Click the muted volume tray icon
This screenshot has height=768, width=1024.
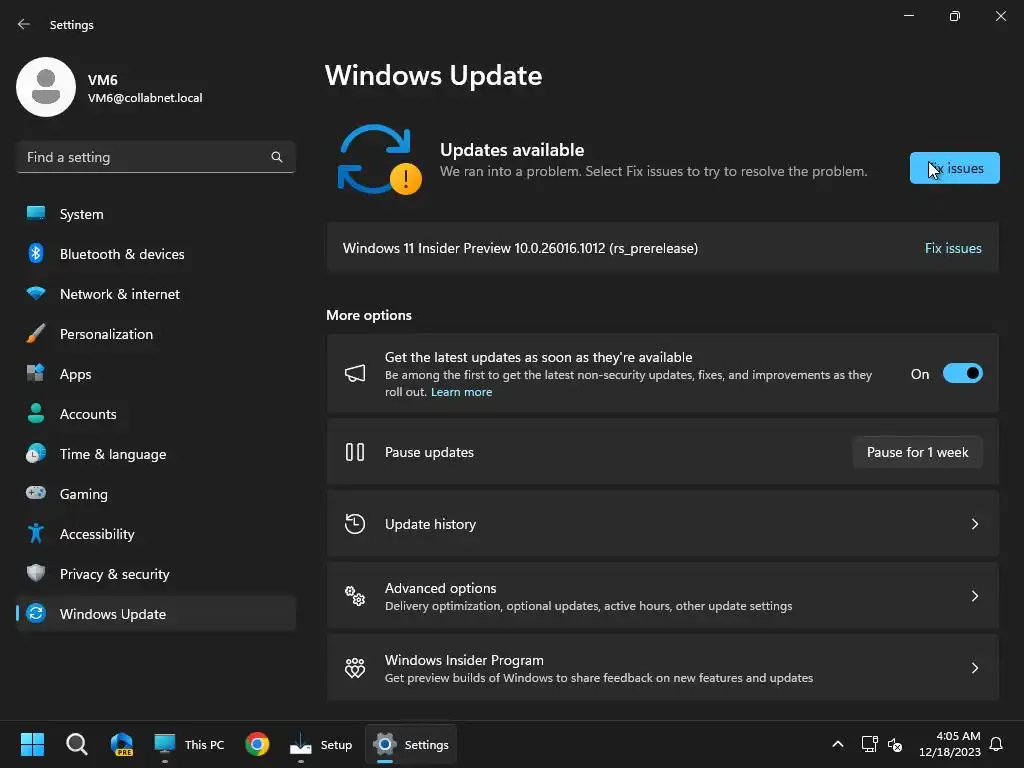pyautogui.click(x=895, y=744)
